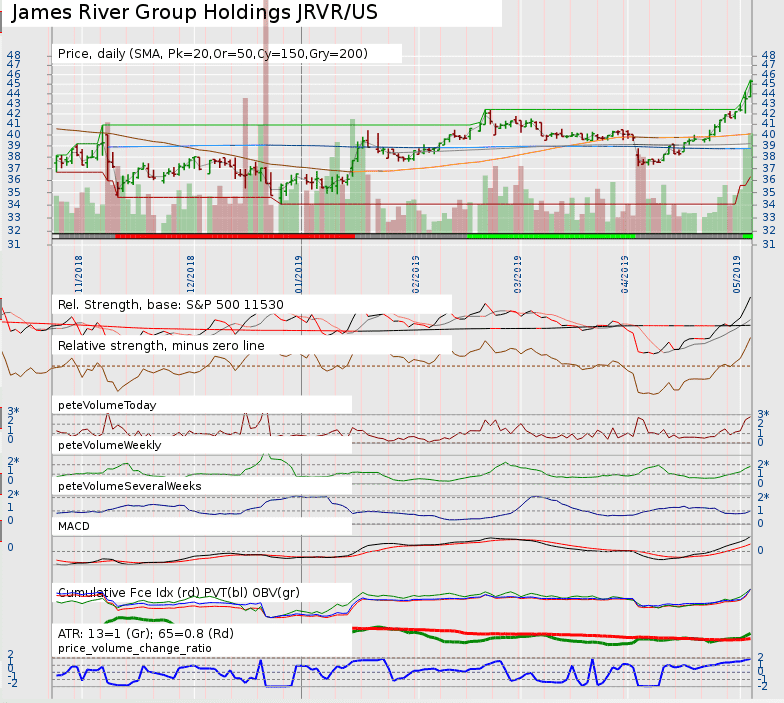Viewport: 784px width, 703px height.
Task: Click the 'Cumulative Fce Idx (rd) PVT(bl) OBV(gr)' label
Action: 178,592
